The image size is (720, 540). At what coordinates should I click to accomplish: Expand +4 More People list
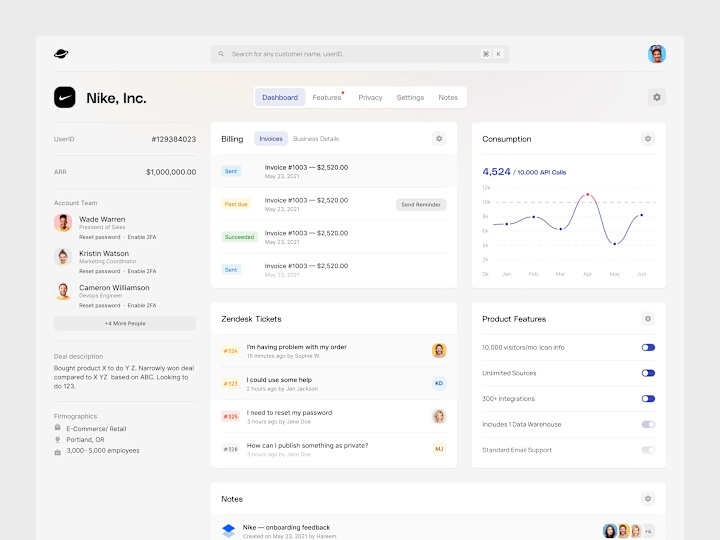(125, 323)
